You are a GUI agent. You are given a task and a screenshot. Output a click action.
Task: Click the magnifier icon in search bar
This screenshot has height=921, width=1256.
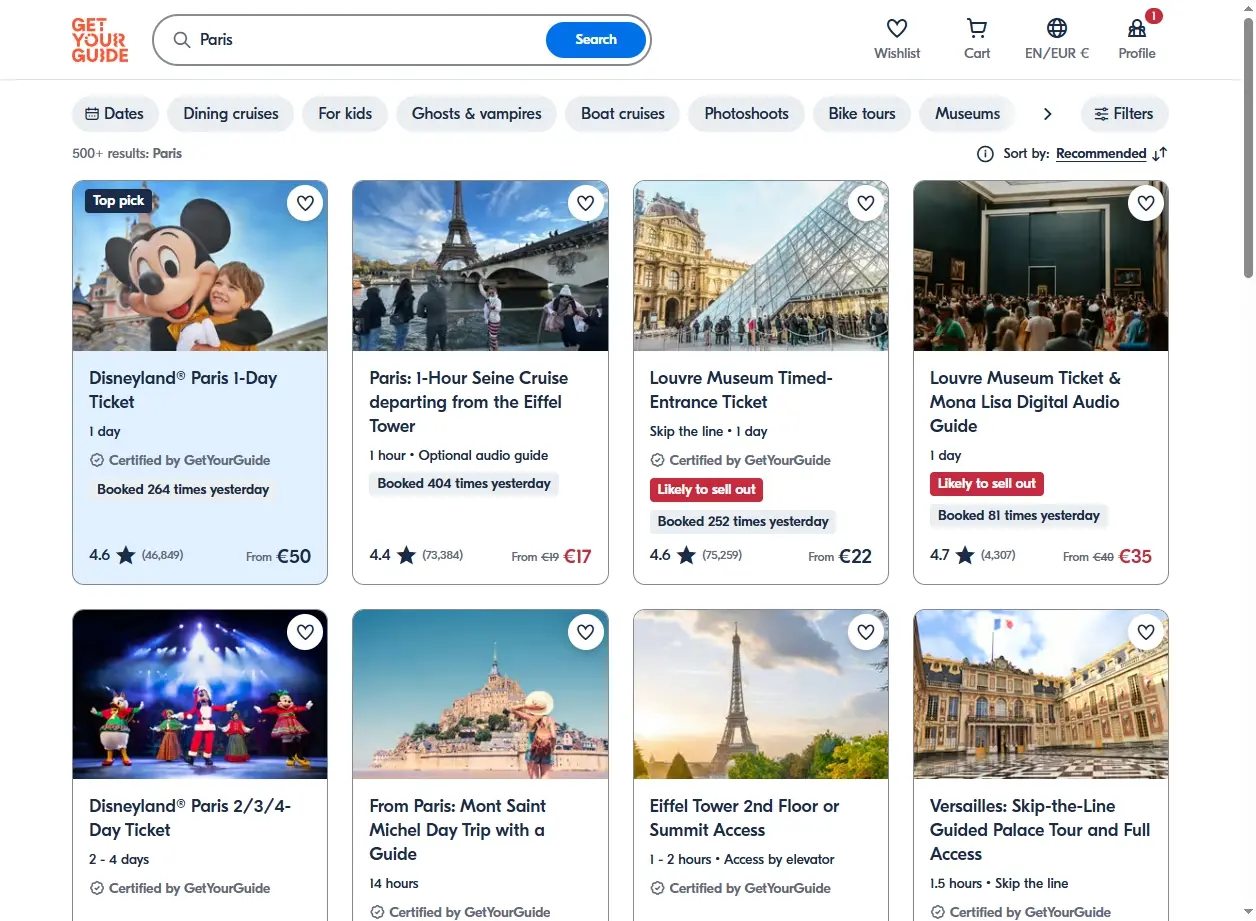click(182, 40)
